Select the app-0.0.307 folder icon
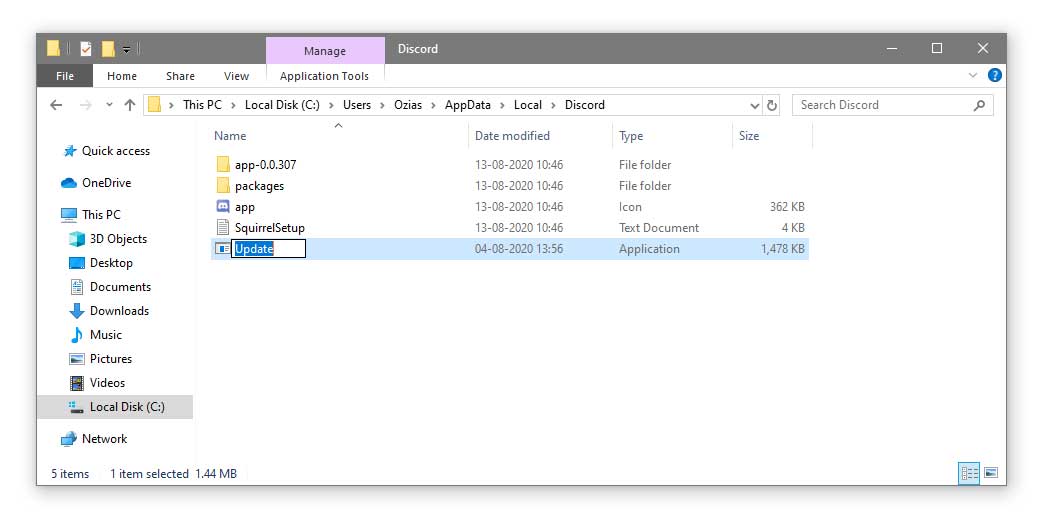This screenshot has height=513, width=1041. tap(223, 165)
